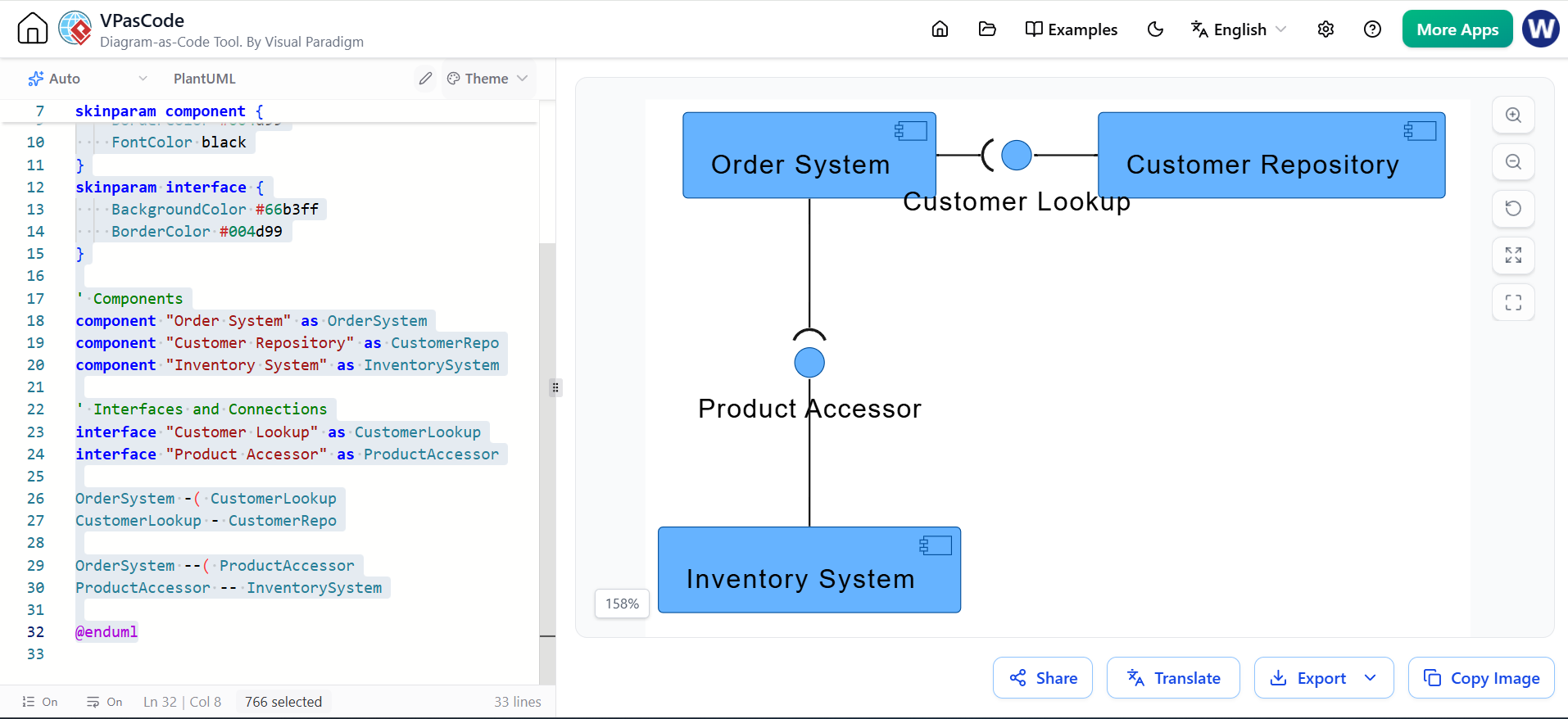This screenshot has width=1568, height=719.
Task: Open the Examples menu
Action: click(1071, 29)
